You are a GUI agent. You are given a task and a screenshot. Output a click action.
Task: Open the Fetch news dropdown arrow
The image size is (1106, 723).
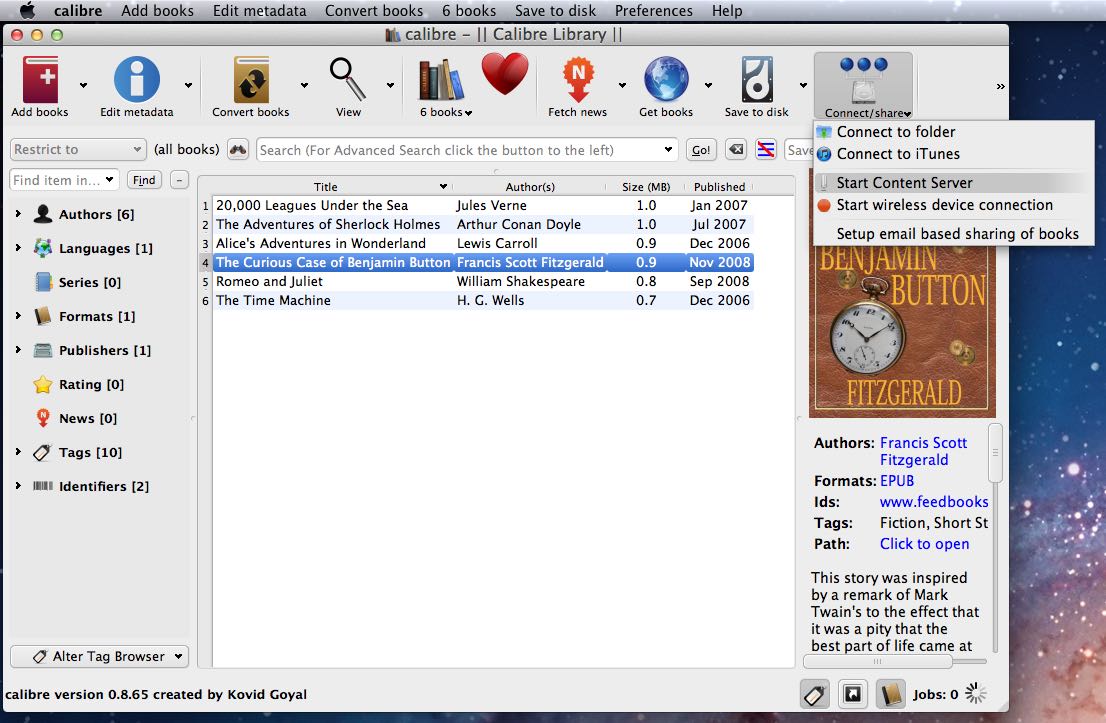tap(622, 85)
